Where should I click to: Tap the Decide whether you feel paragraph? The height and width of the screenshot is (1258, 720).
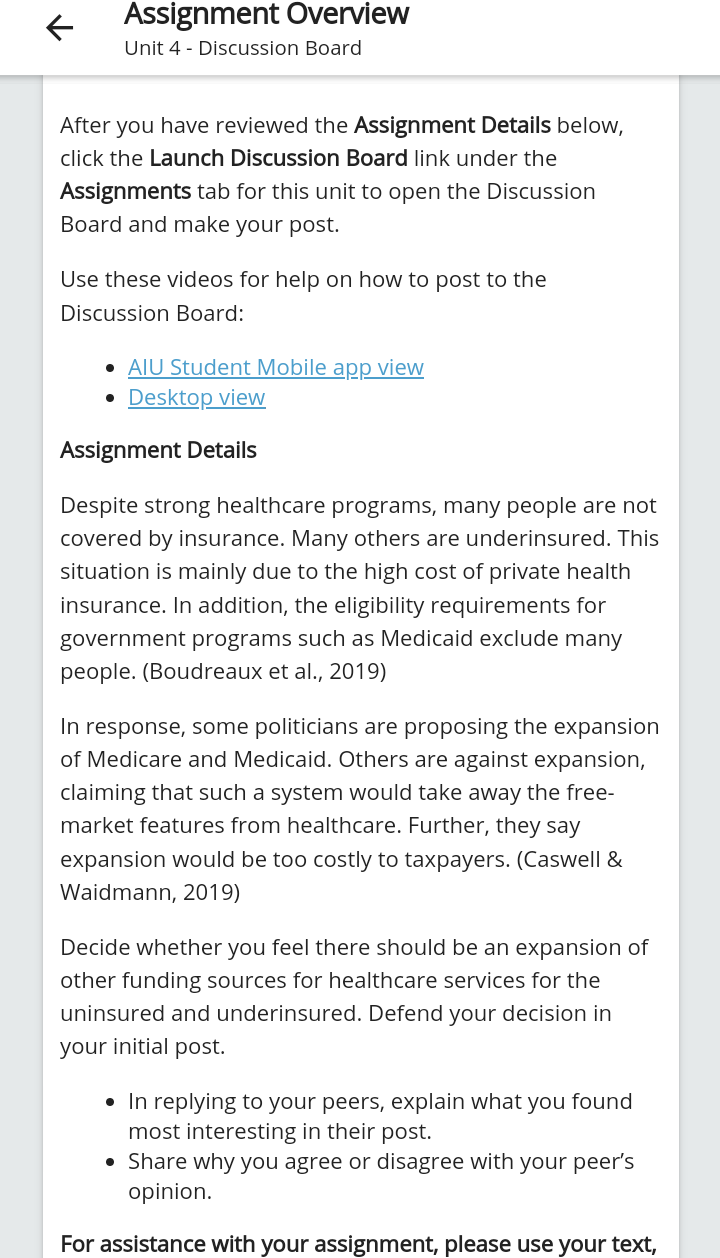[x=355, y=997]
